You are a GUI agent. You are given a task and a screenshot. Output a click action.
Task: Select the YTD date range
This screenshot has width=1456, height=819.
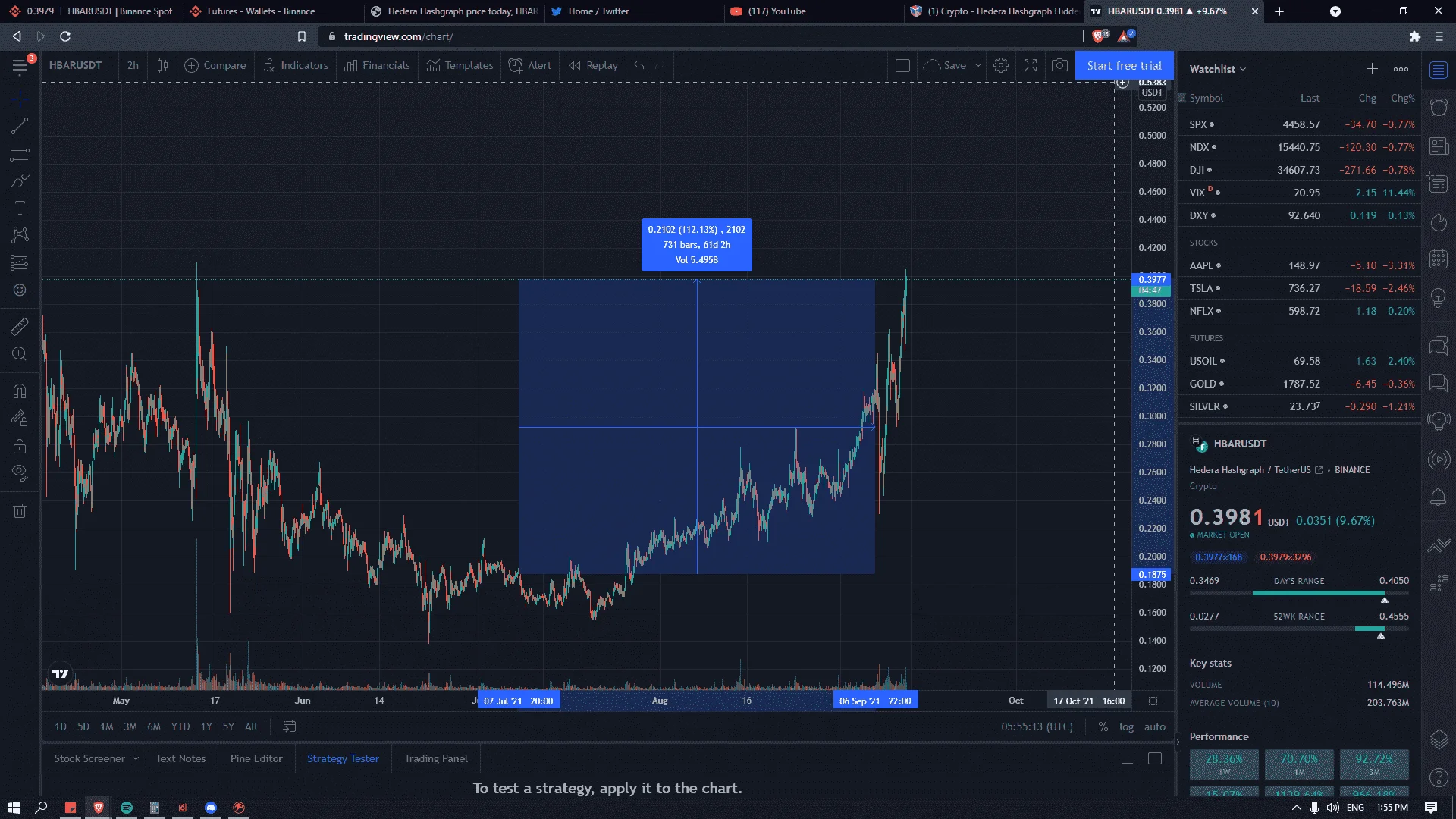point(180,726)
